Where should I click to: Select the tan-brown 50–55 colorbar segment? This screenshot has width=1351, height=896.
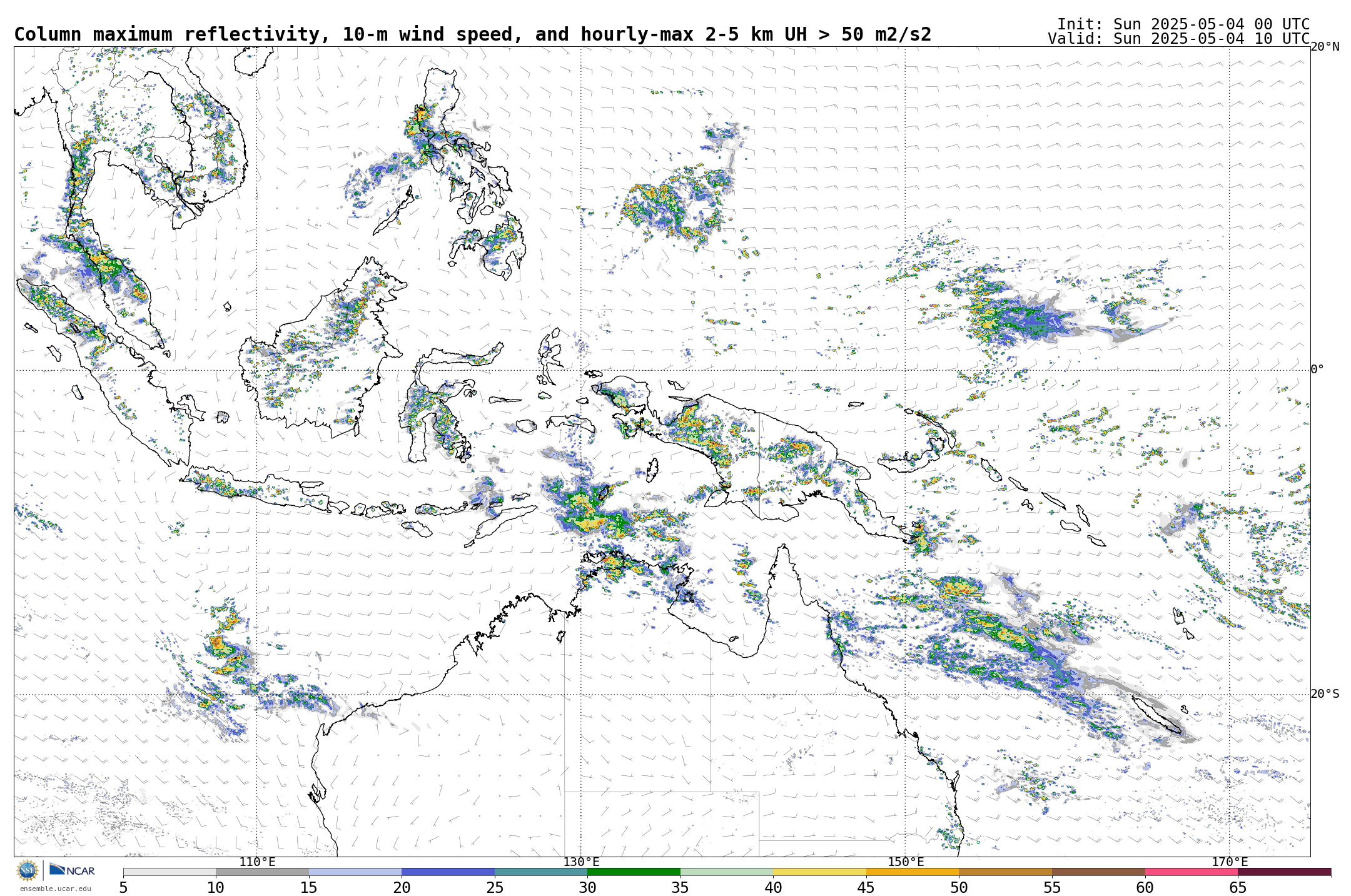click(1005, 872)
